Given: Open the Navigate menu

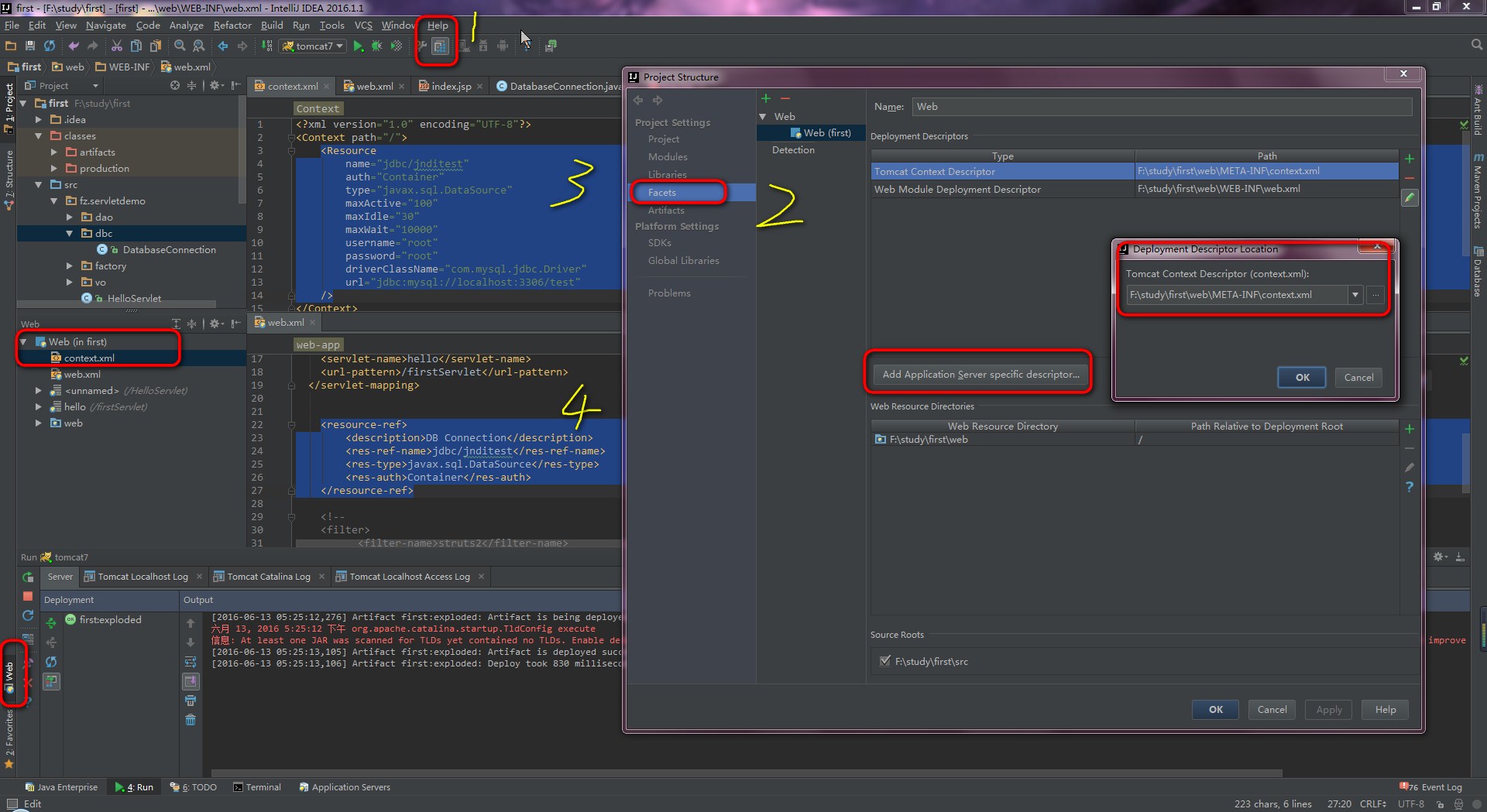Looking at the screenshot, I should 106,26.
